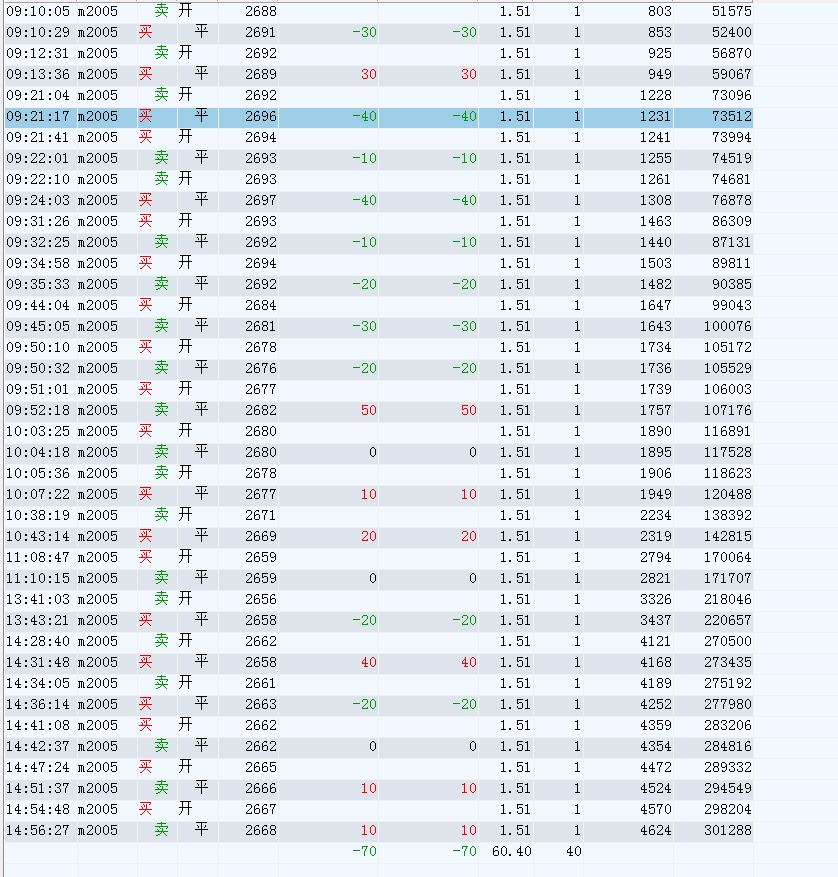Viewport: 838px width, 877px height.
Task: Click price 2697 in the 09:24:03 row
Action: pyautogui.click(x=260, y=200)
